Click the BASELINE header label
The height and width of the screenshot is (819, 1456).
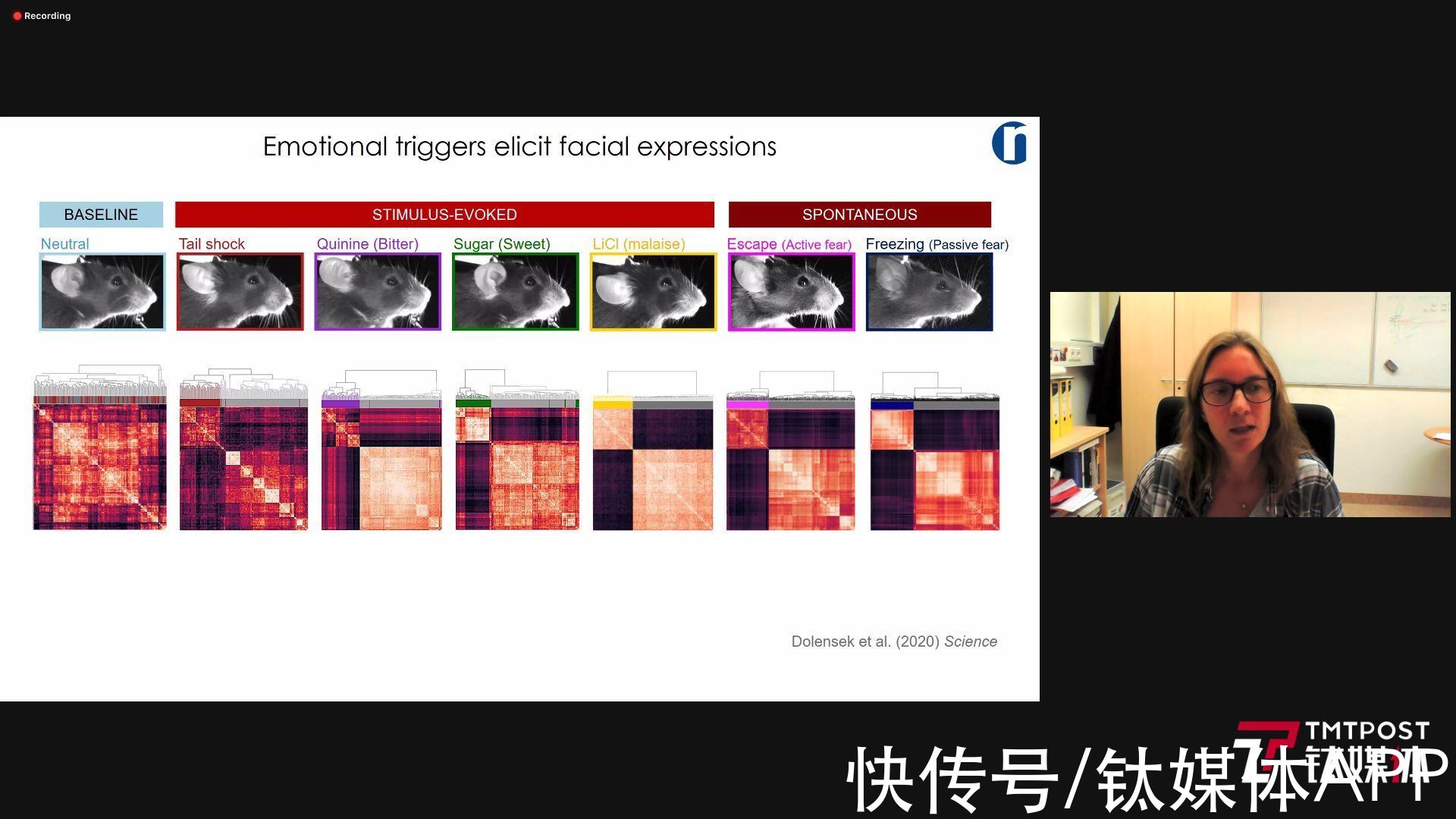101,215
